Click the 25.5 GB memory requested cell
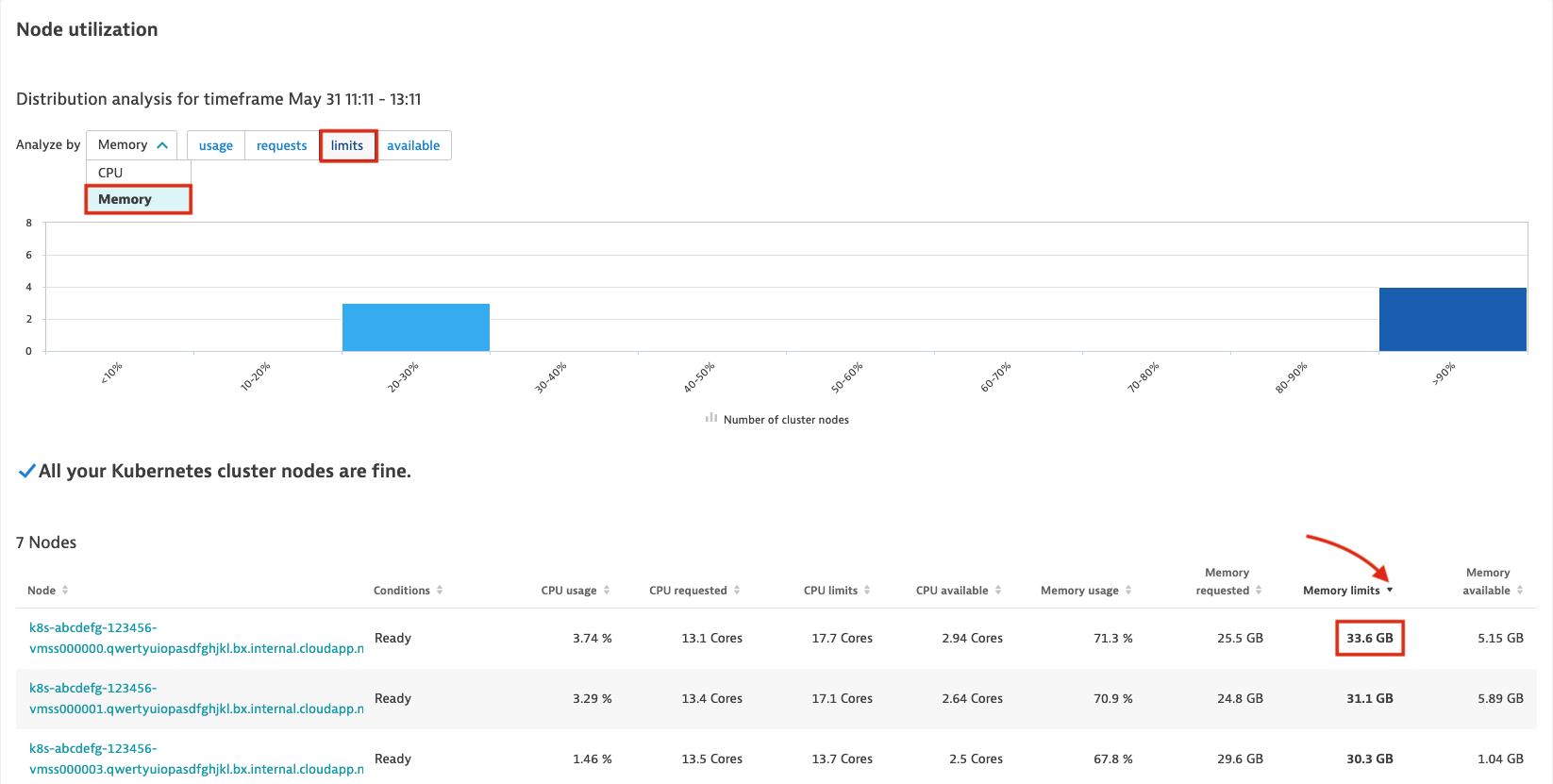The height and width of the screenshot is (784, 1553). tap(1241, 638)
